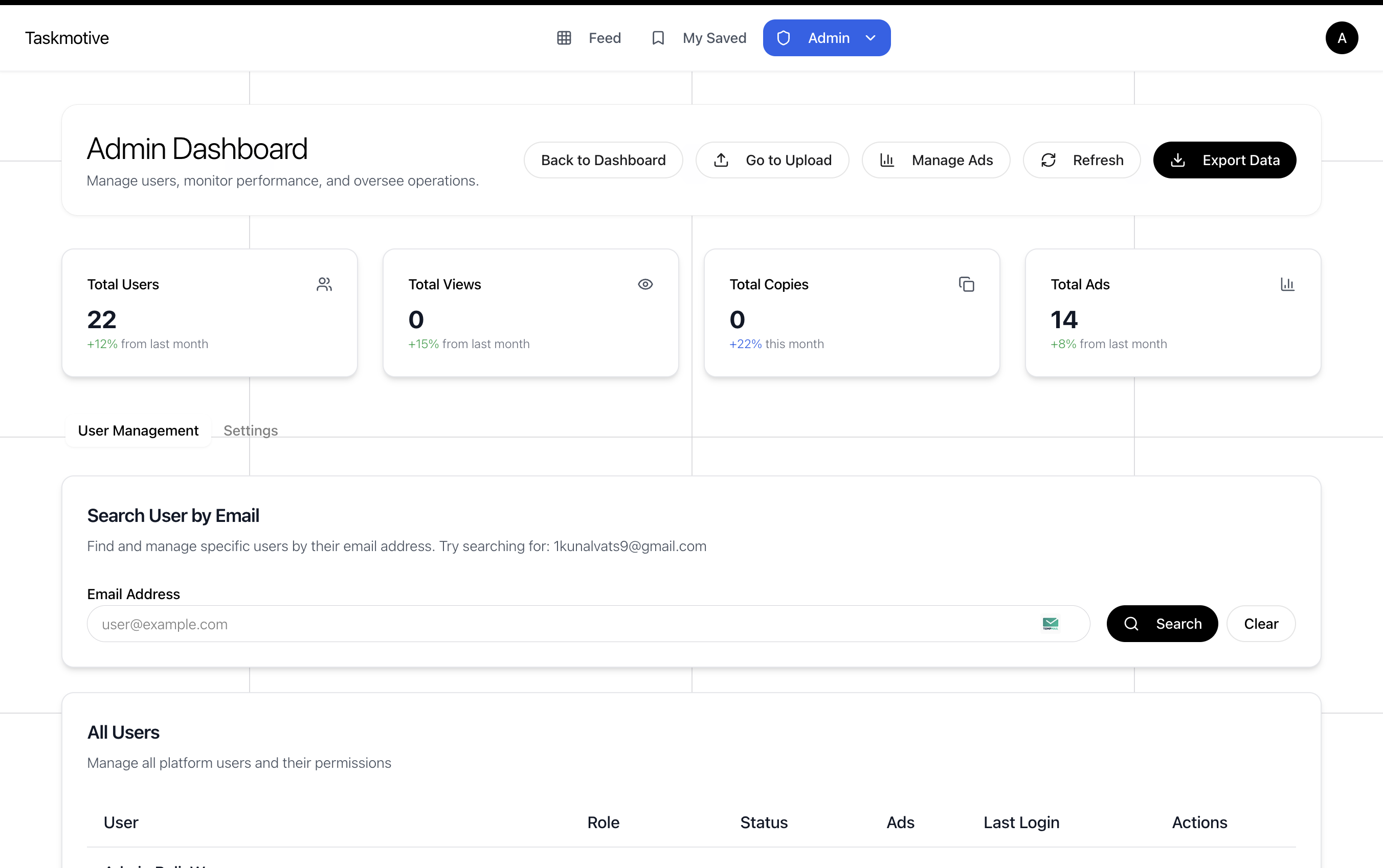The width and height of the screenshot is (1383, 868).
Task: Switch to the Settings tab
Action: [251, 430]
